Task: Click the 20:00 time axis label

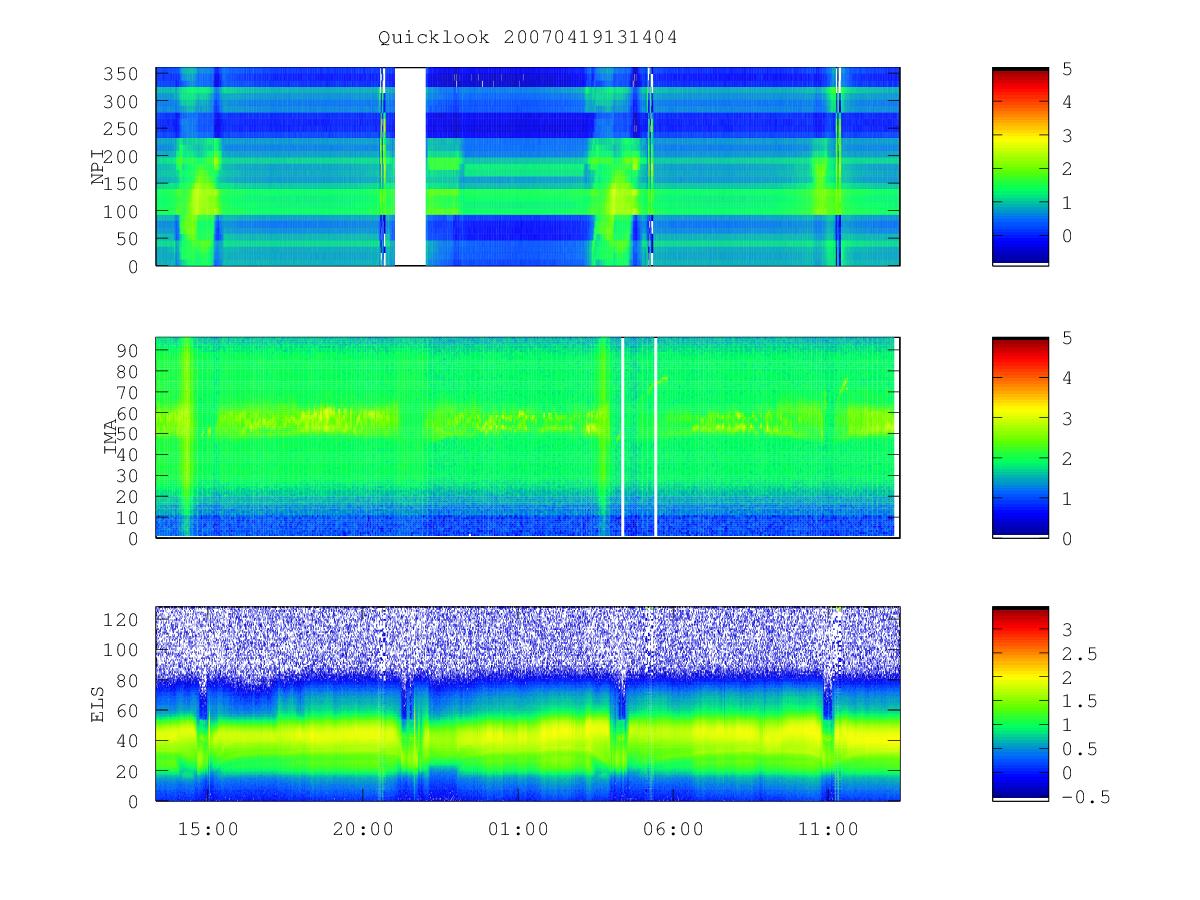Action: 363,829
